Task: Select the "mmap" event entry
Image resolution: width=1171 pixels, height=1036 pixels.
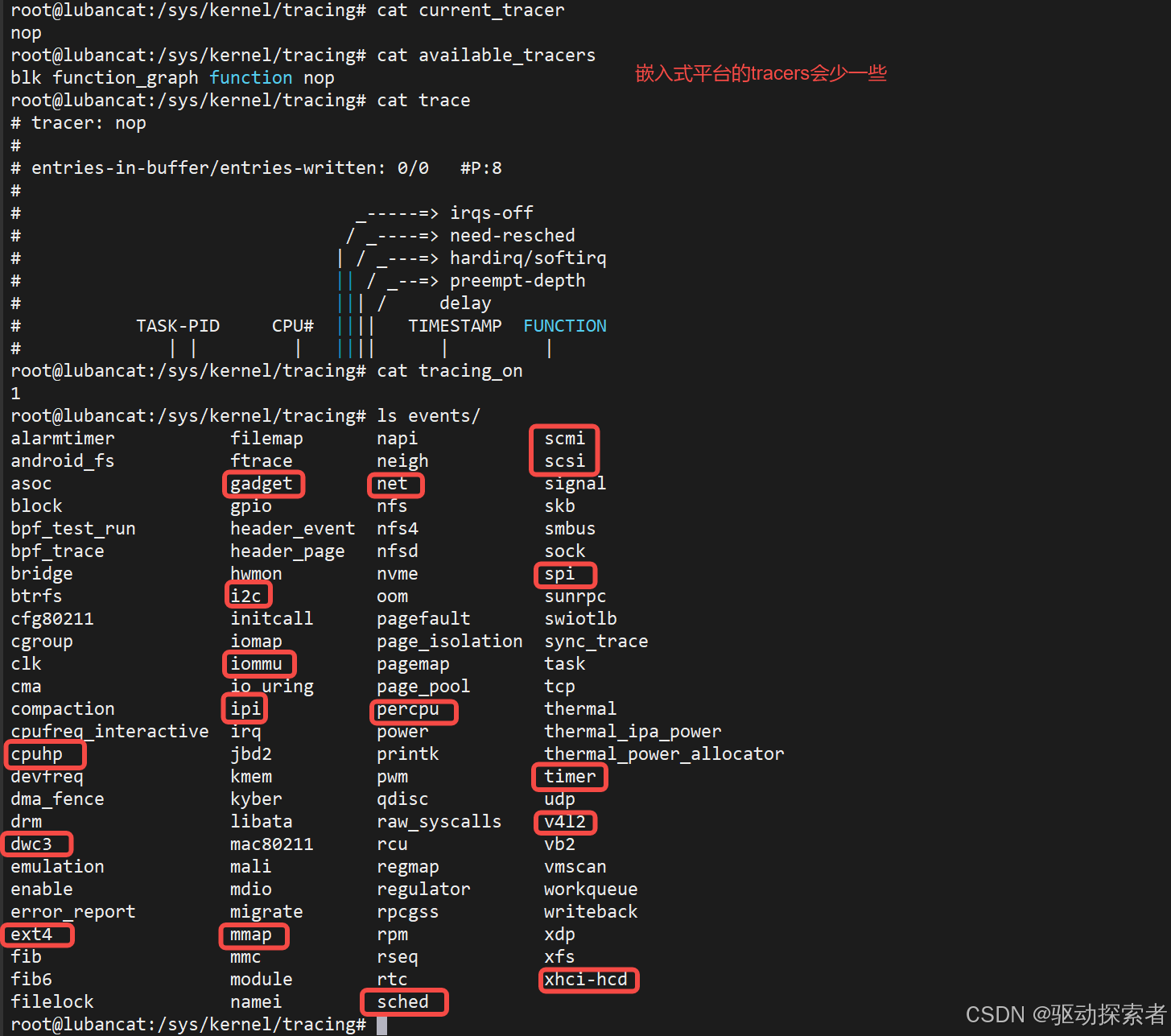Action: [253, 935]
